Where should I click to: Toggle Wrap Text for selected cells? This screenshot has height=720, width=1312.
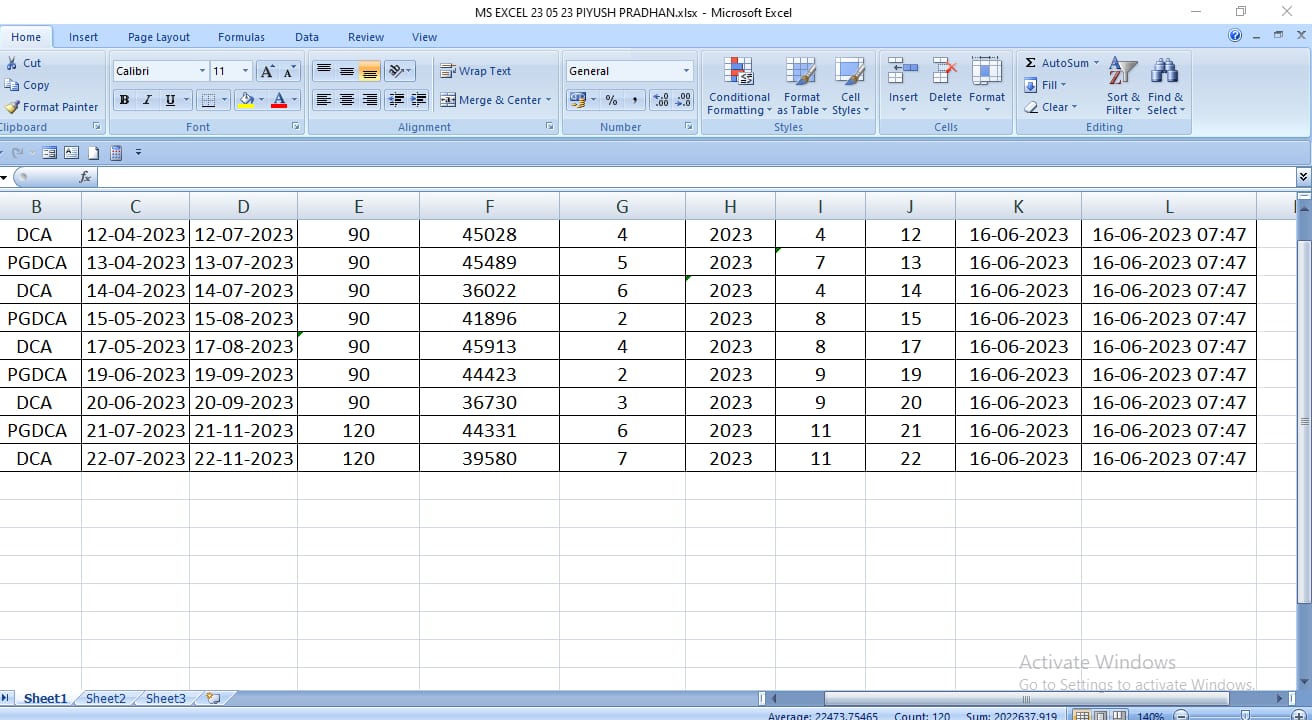(x=476, y=71)
